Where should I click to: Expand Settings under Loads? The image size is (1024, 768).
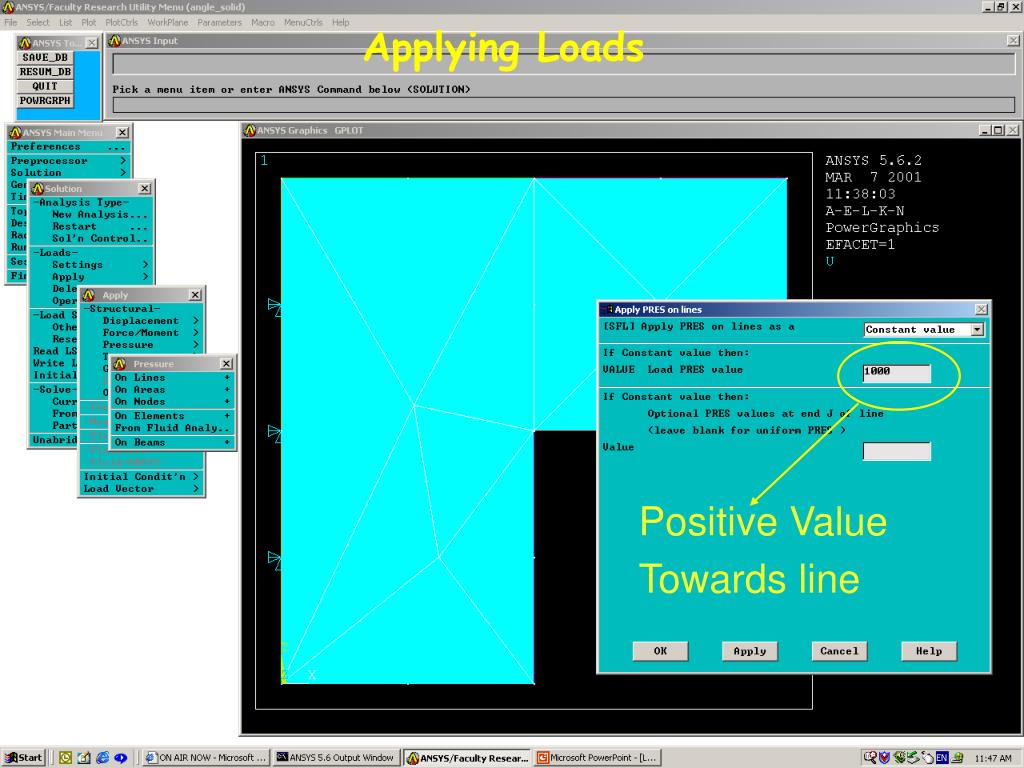[x=99, y=264]
